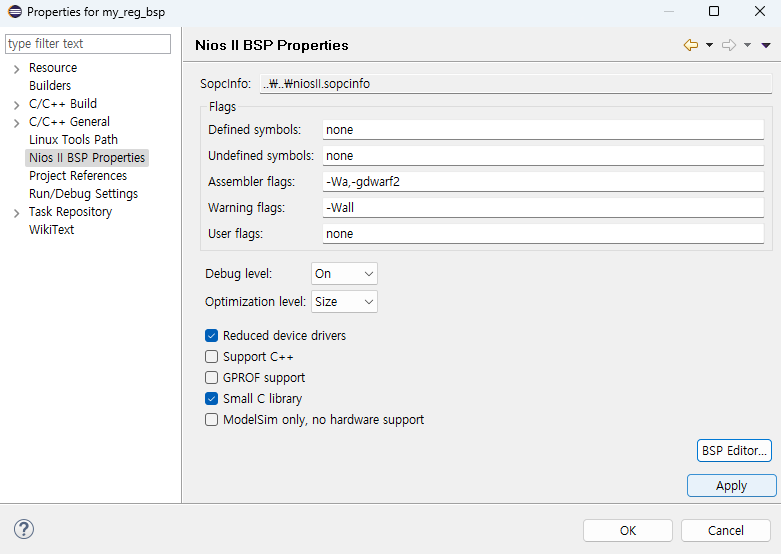Image resolution: width=781 pixels, height=554 pixels.
Task: Enable Support C++ checkbox
Action: 211,357
